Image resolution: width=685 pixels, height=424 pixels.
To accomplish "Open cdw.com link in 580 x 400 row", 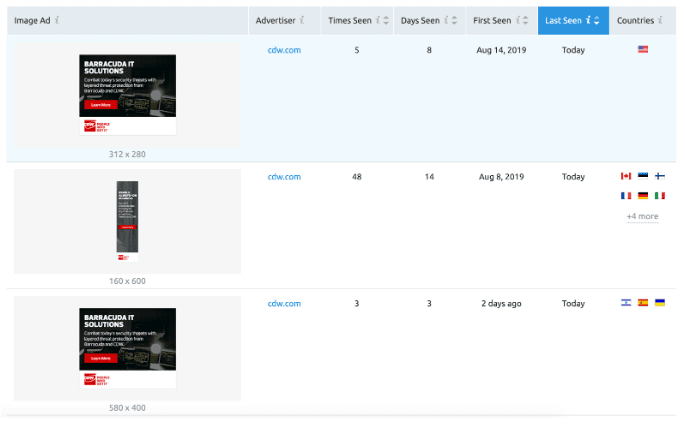I will (284, 303).
